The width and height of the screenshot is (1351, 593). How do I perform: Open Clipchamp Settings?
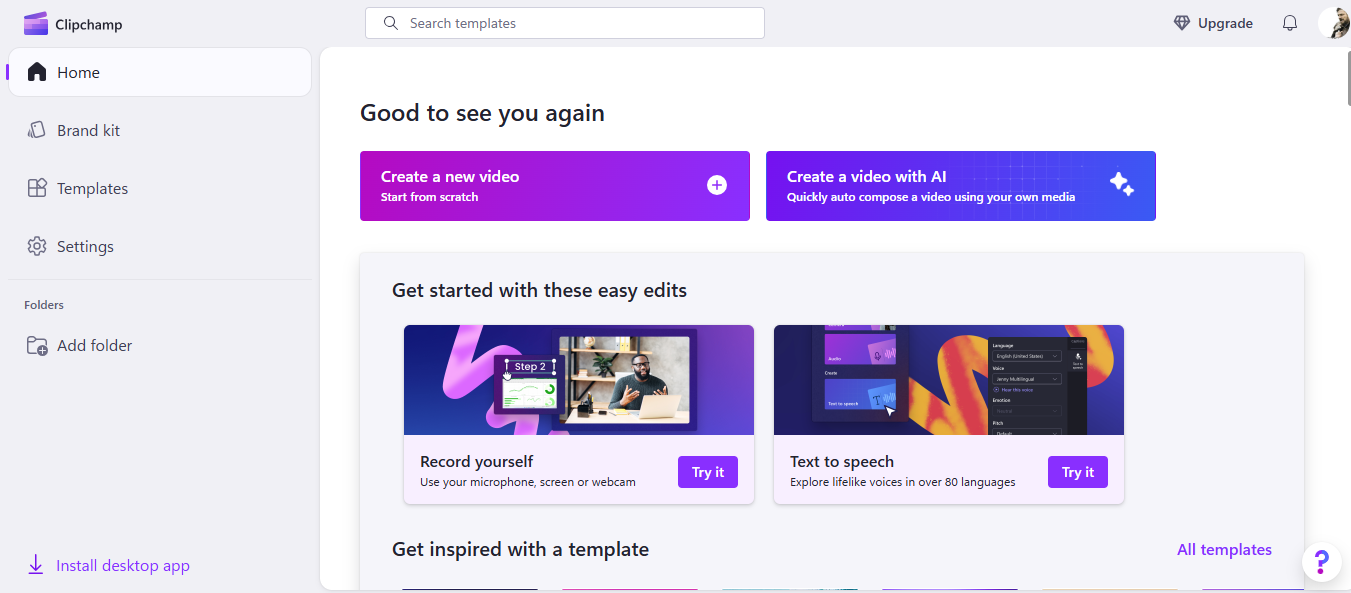point(85,246)
